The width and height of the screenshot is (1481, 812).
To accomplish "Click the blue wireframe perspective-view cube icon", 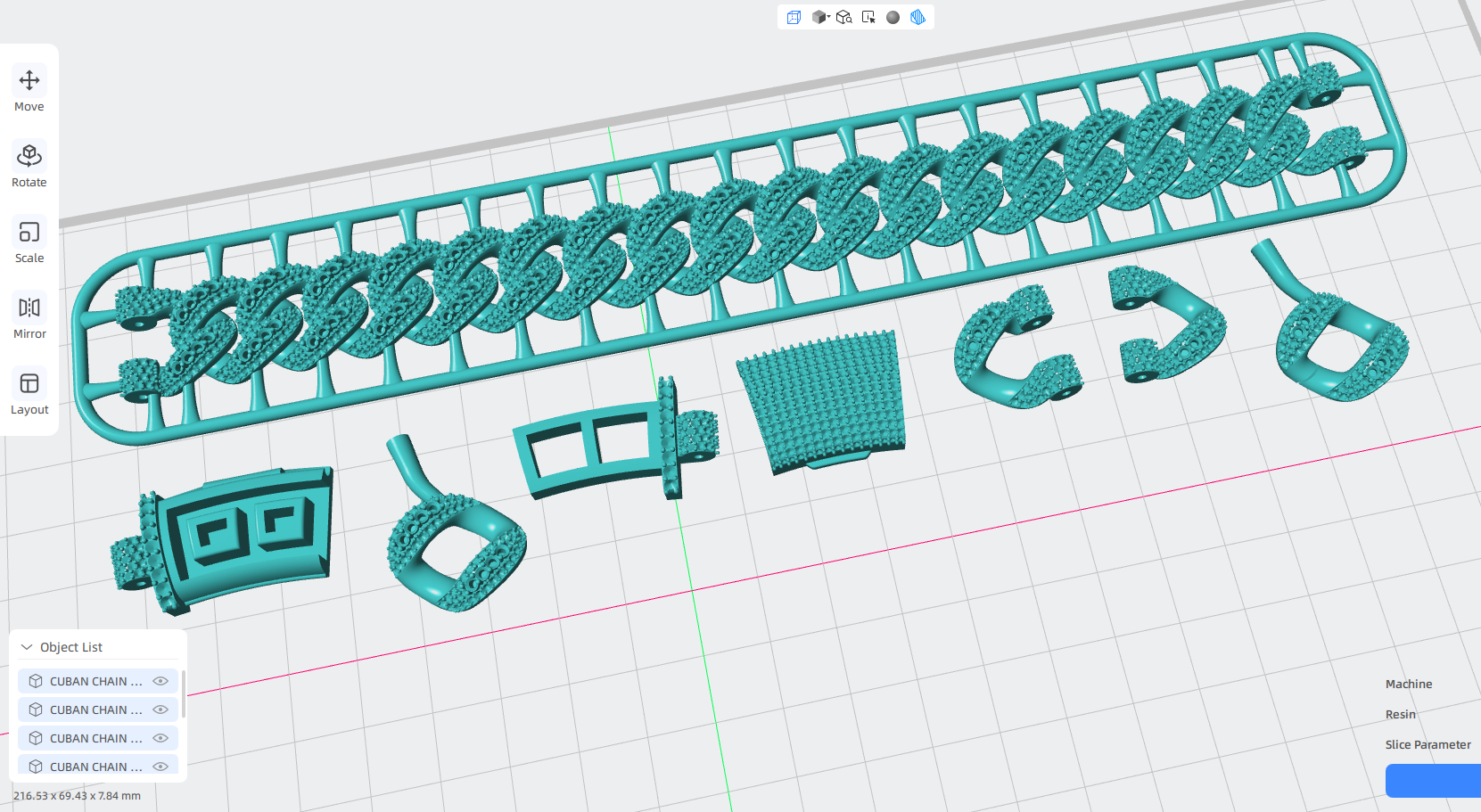I will 794,17.
